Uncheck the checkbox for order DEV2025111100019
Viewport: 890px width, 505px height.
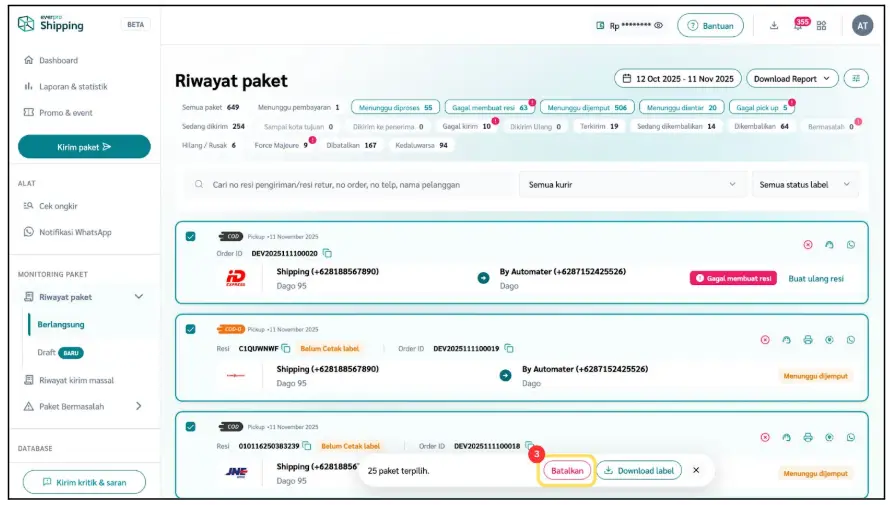tap(191, 328)
